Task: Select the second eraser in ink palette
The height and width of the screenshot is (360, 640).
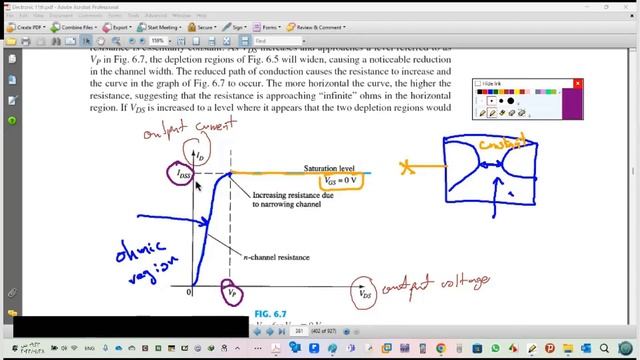Action: click(x=522, y=113)
